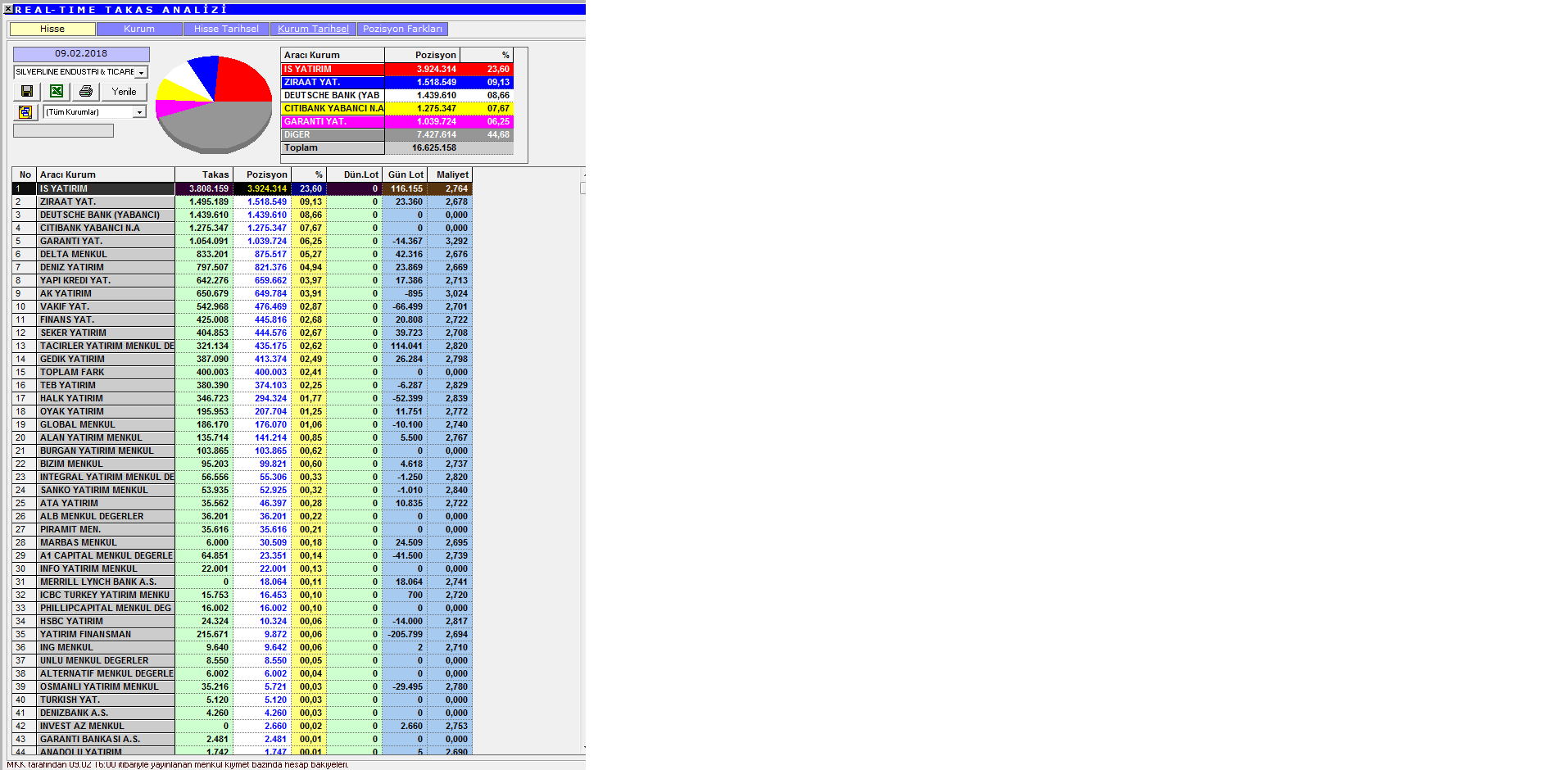The image size is (1568, 770).
Task: Select the ATA YATIRIM row
Action: click(x=242, y=503)
